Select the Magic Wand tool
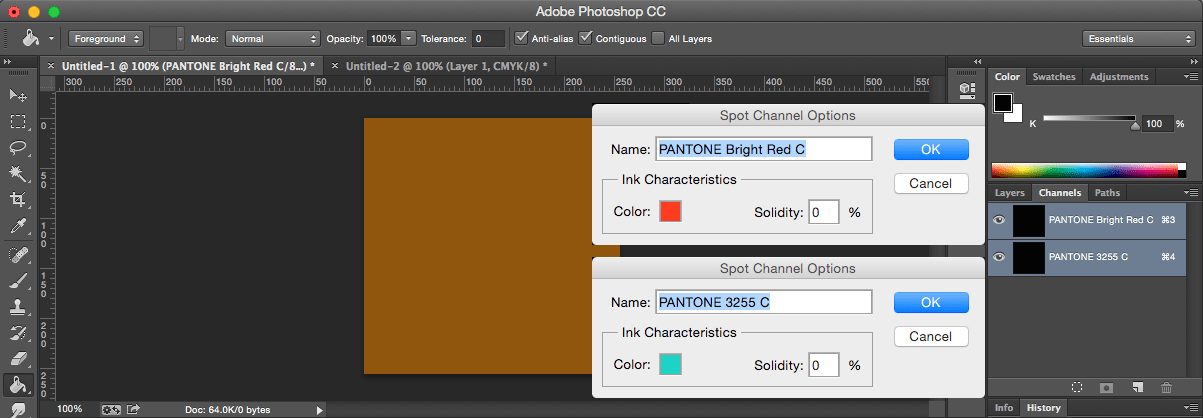Viewport: 1203px width, 418px height. (17, 174)
